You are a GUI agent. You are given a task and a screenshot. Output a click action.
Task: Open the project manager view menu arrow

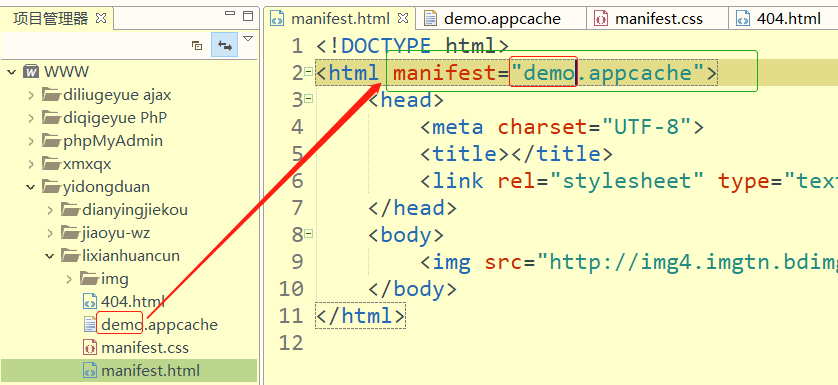247,38
